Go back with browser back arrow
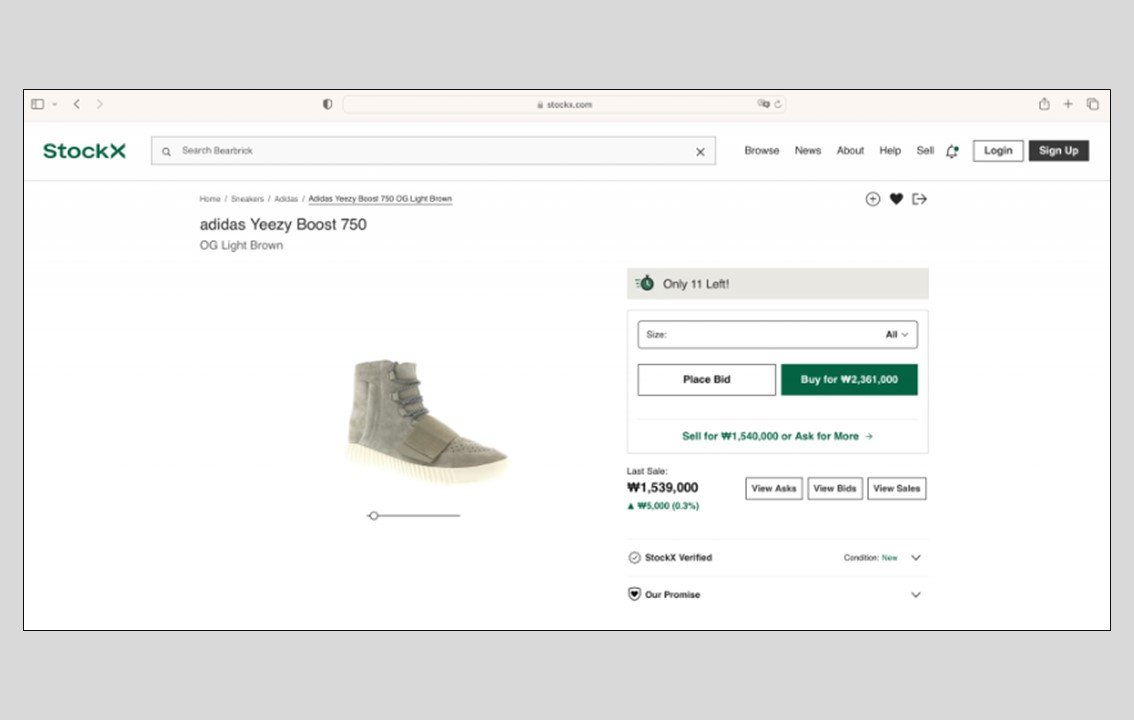Image resolution: width=1134 pixels, height=720 pixels. [77, 104]
